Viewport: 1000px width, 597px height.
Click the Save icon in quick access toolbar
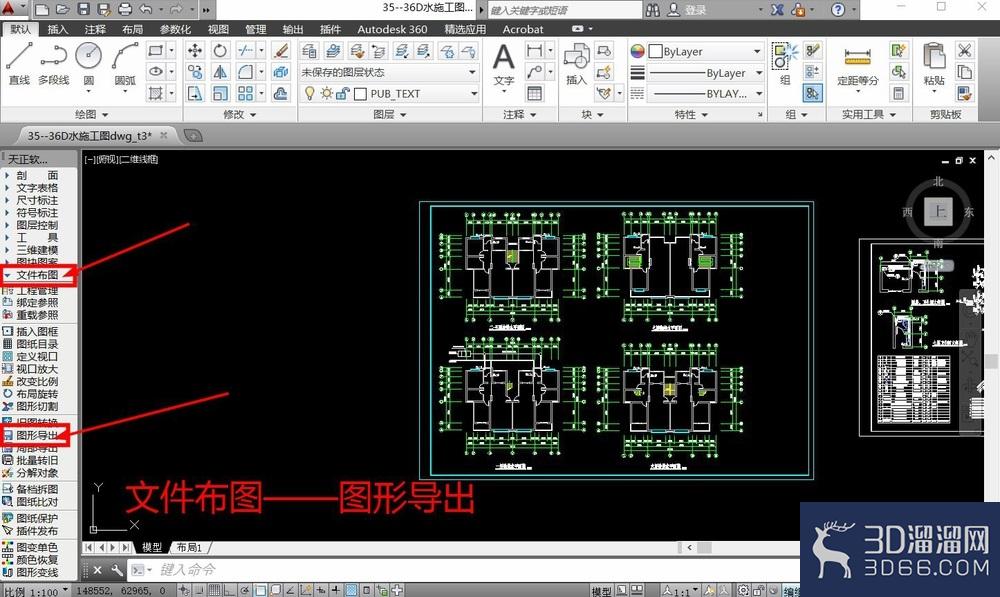(84, 9)
